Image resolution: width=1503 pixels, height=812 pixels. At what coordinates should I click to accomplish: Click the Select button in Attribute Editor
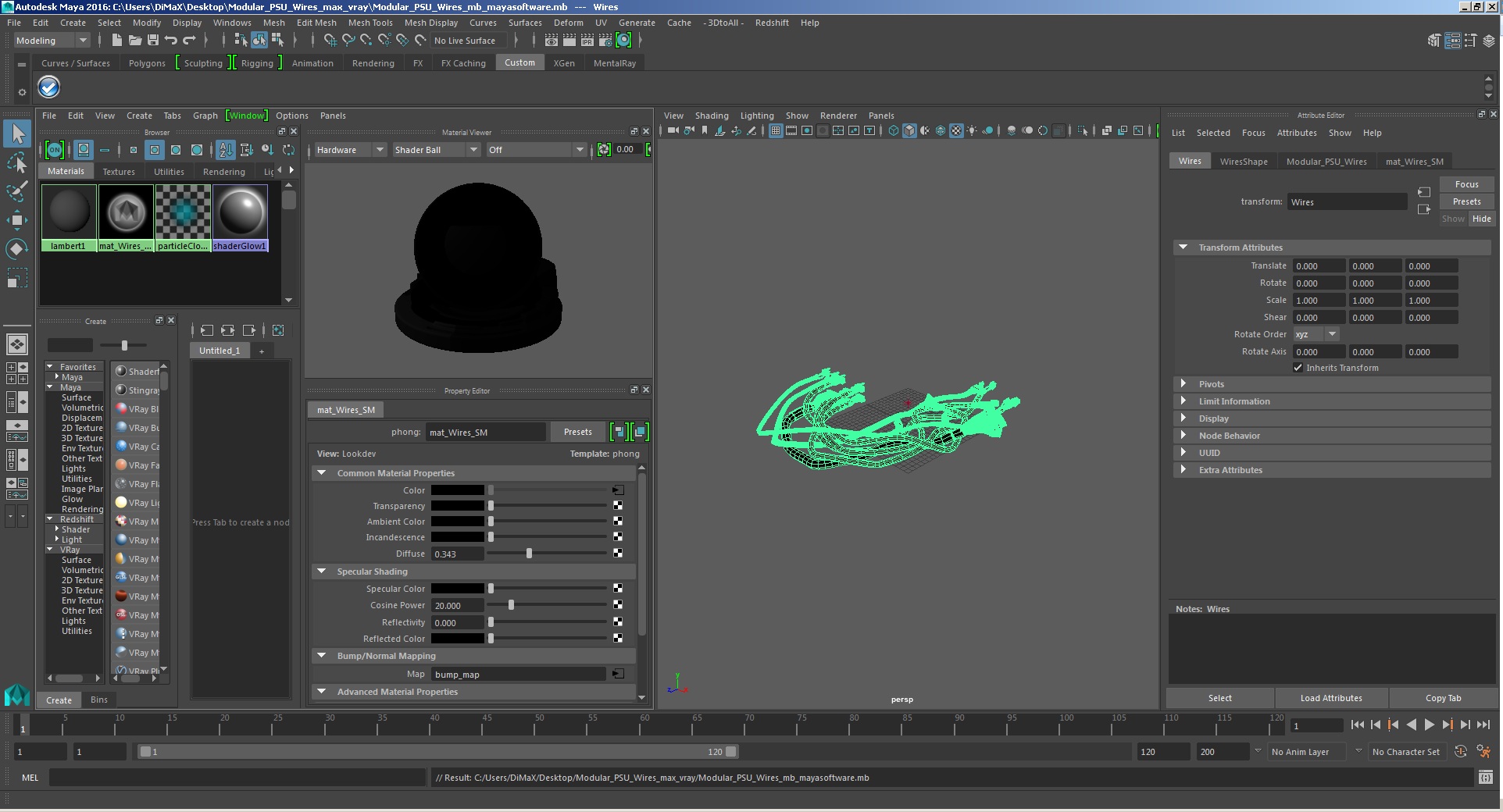tap(1219, 698)
